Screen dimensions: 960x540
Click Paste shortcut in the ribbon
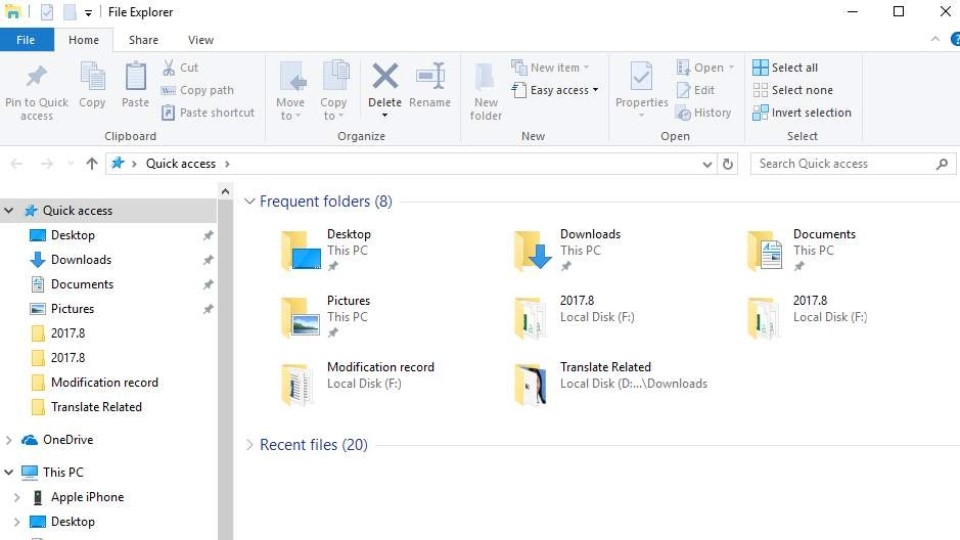[208, 113]
